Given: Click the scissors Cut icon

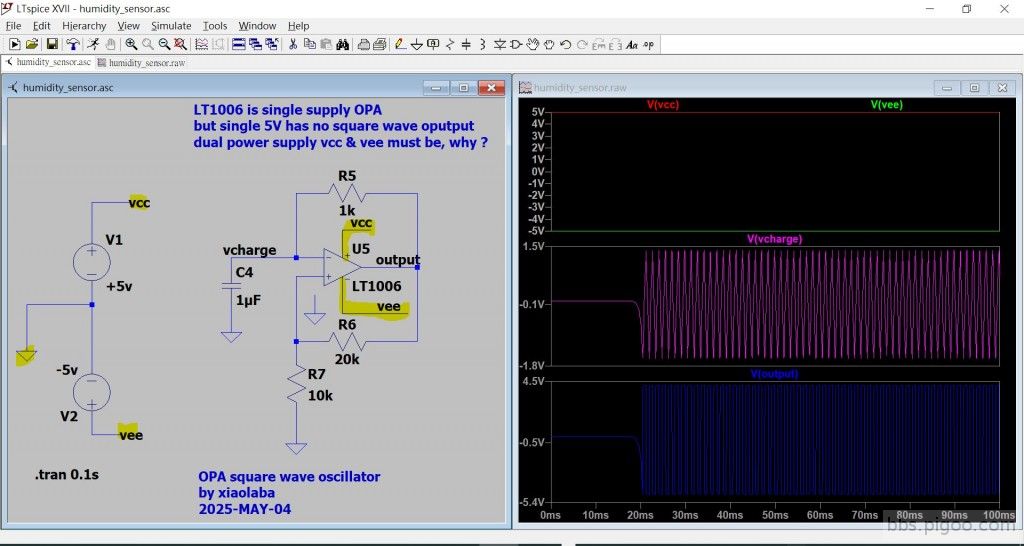Looking at the screenshot, I should pyautogui.click(x=293, y=44).
